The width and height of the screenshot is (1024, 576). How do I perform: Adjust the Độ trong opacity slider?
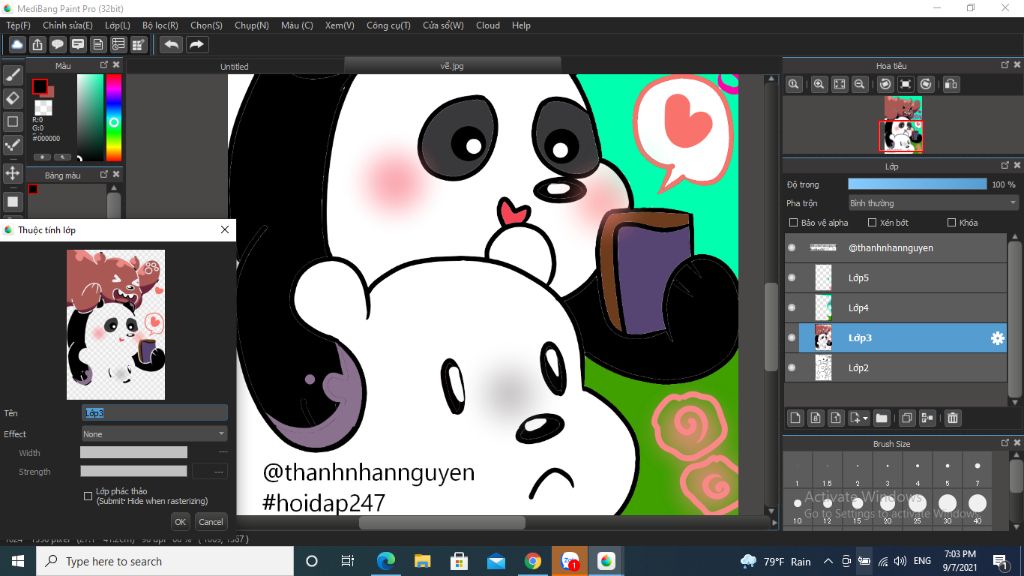coord(917,184)
